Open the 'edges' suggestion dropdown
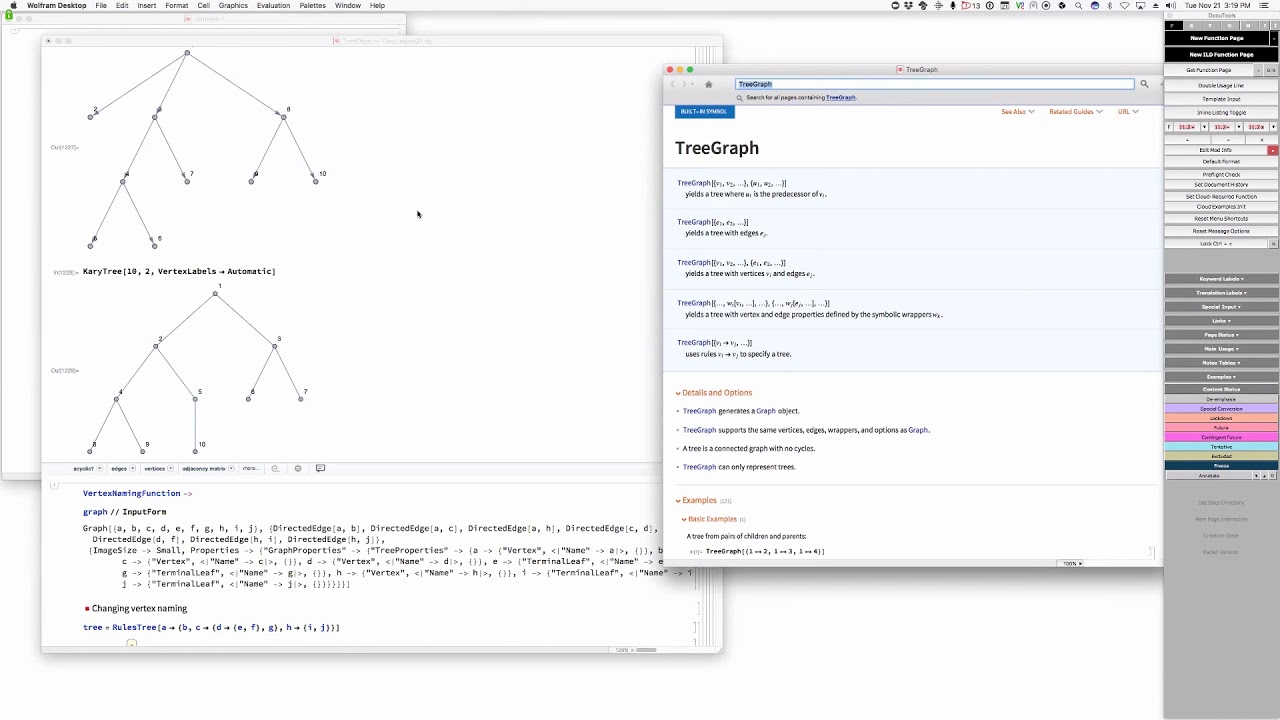The width and height of the screenshot is (1280, 720). pyautogui.click(x=133, y=468)
